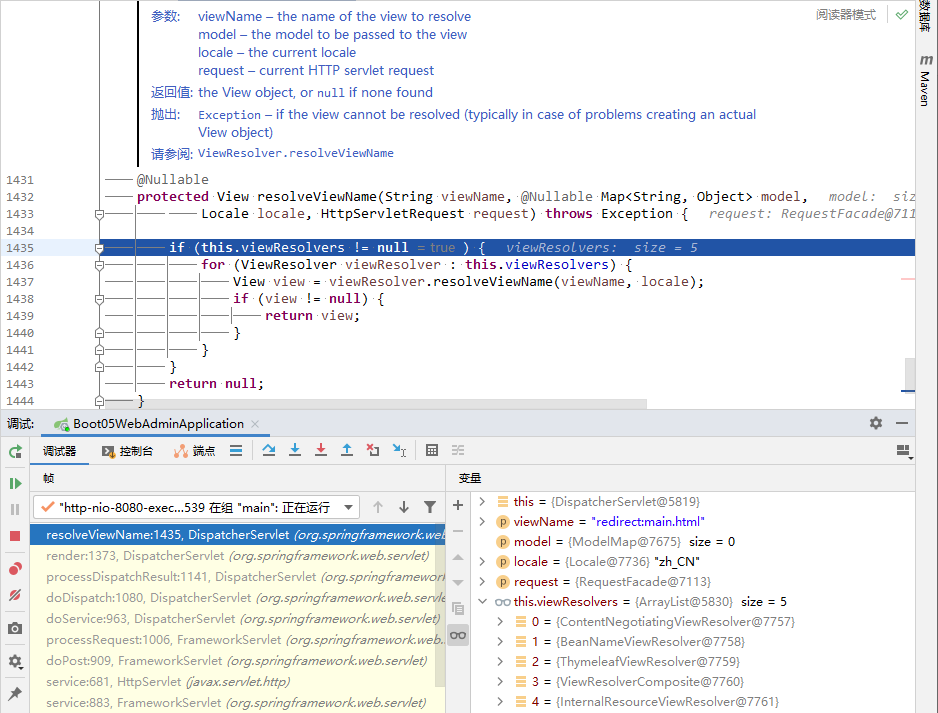Toggle fold marker at line 1436
Viewport: 938px width, 713px height.
click(x=99, y=265)
